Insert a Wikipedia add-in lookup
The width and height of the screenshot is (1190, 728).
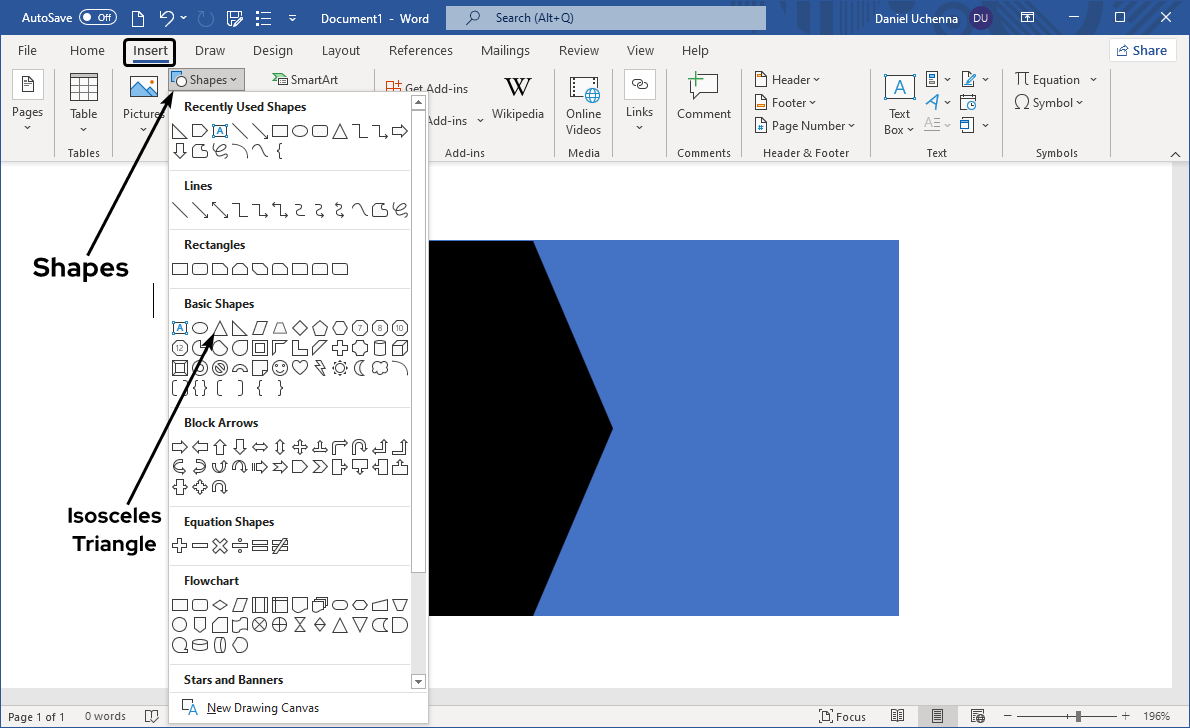517,100
